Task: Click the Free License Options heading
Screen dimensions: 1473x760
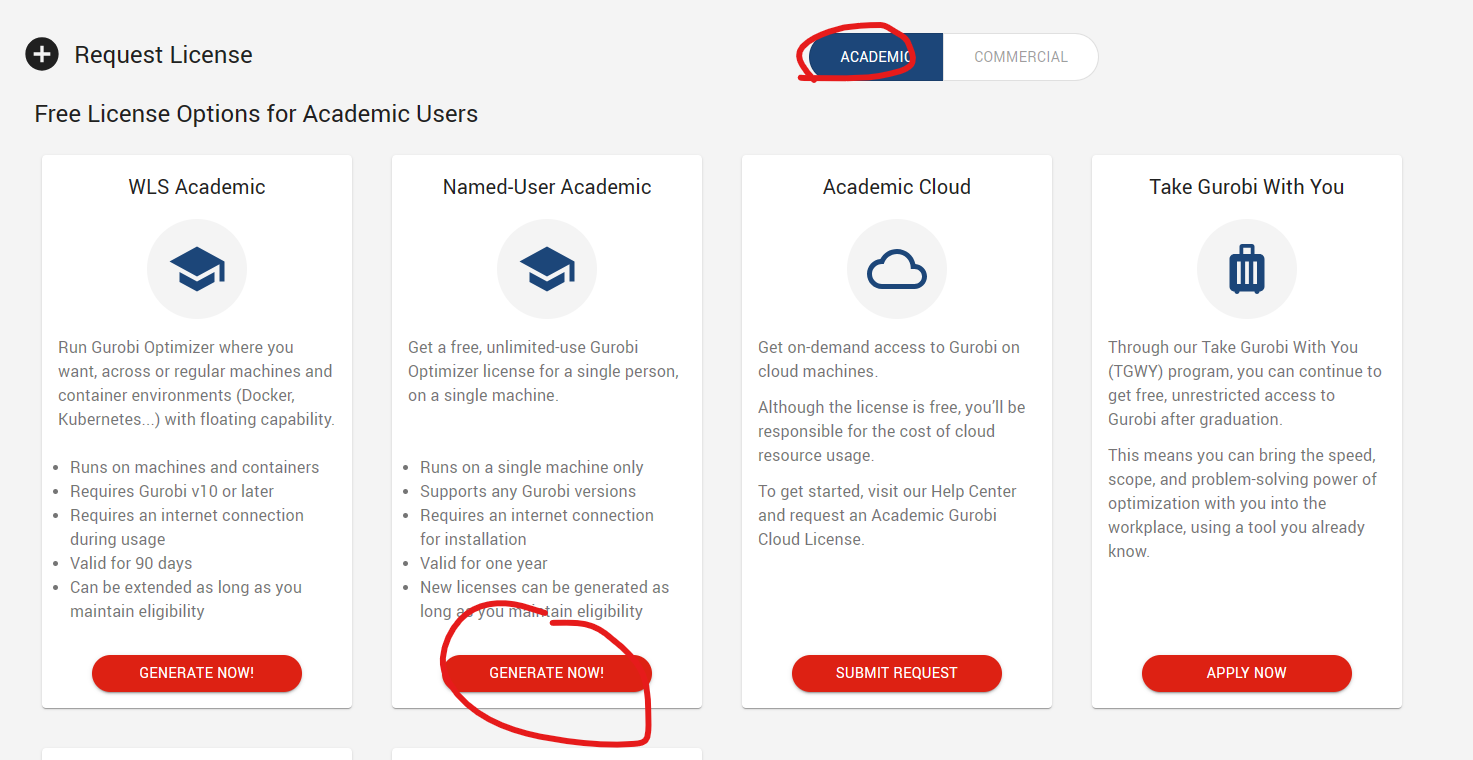Action: [x=256, y=114]
